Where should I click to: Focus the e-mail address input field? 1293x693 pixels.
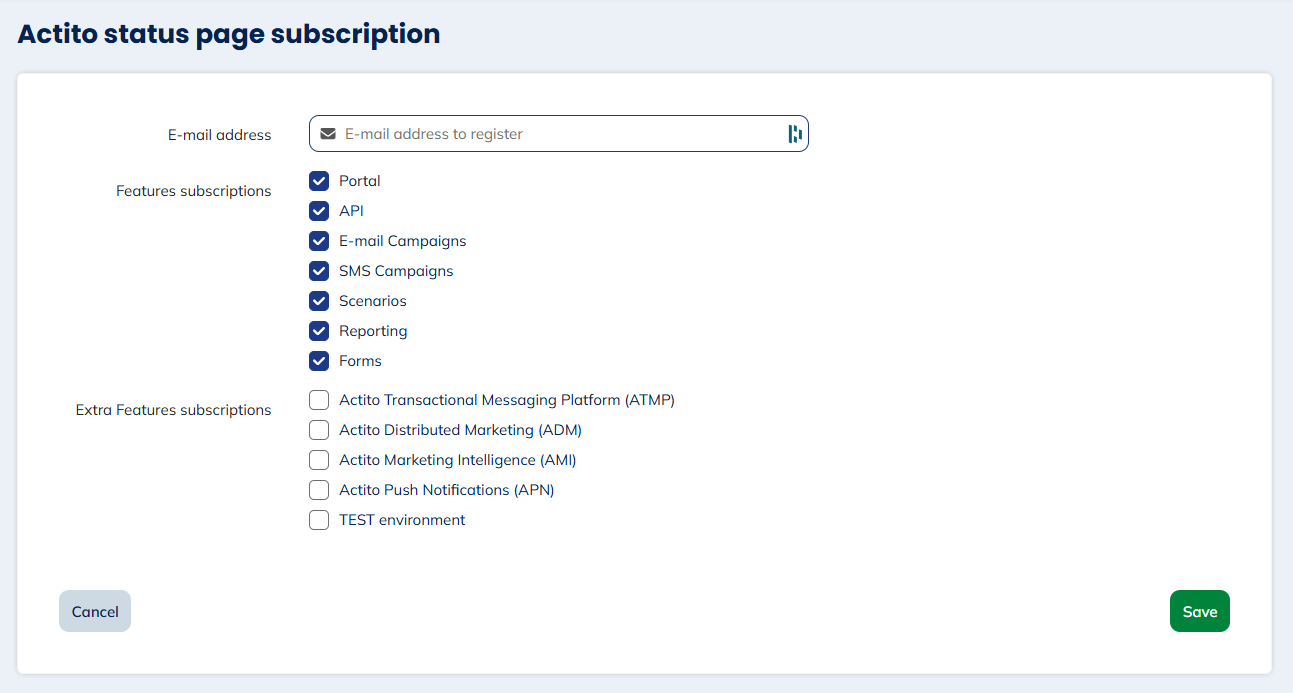560,133
